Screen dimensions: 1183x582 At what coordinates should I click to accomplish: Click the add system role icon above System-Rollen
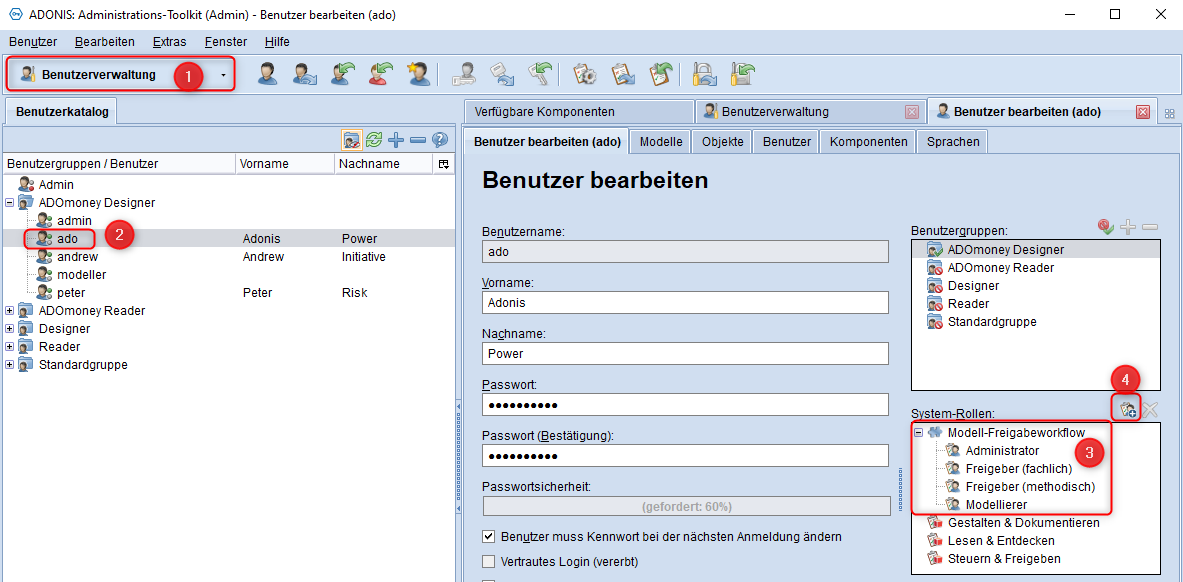tap(1128, 410)
